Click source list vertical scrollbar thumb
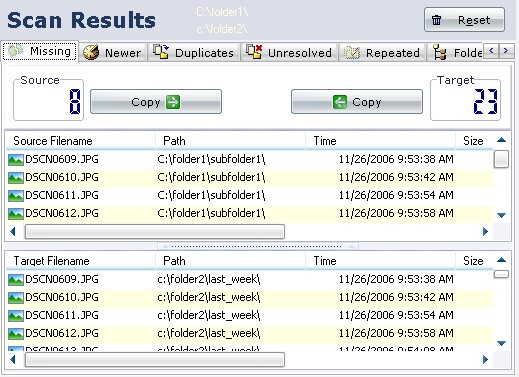 click(x=501, y=159)
